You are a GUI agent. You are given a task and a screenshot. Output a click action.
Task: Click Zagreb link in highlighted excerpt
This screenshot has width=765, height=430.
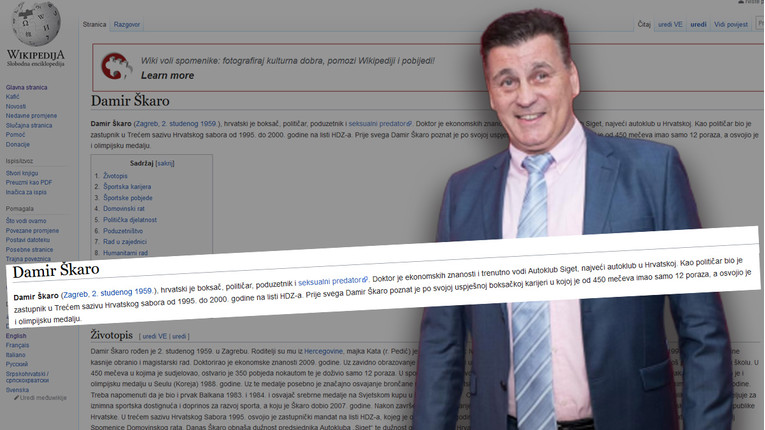point(76,295)
